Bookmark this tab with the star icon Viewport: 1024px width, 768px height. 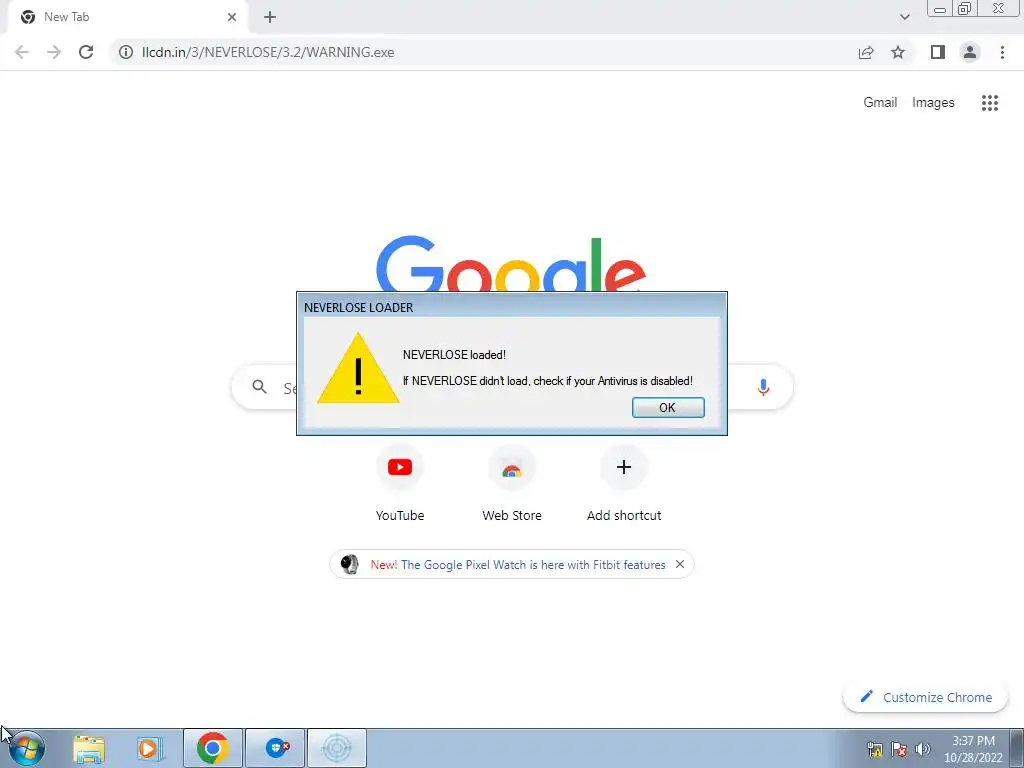[x=899, y=52]
